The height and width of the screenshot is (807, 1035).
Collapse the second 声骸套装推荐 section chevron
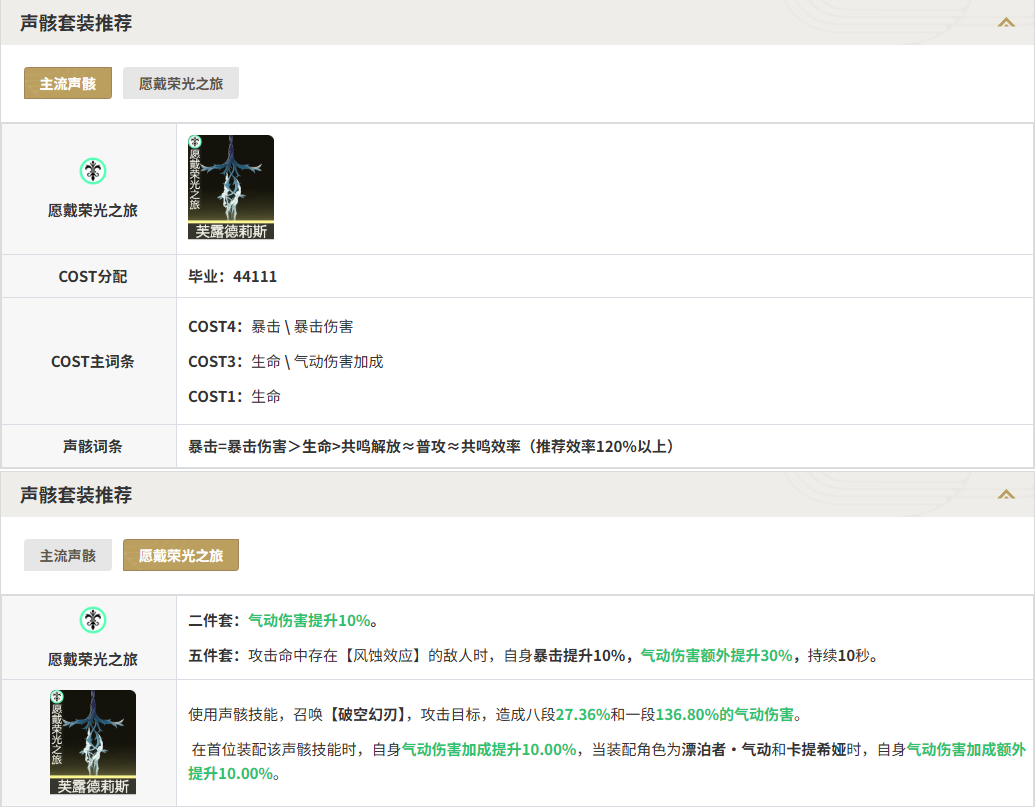pos(1005,494)
